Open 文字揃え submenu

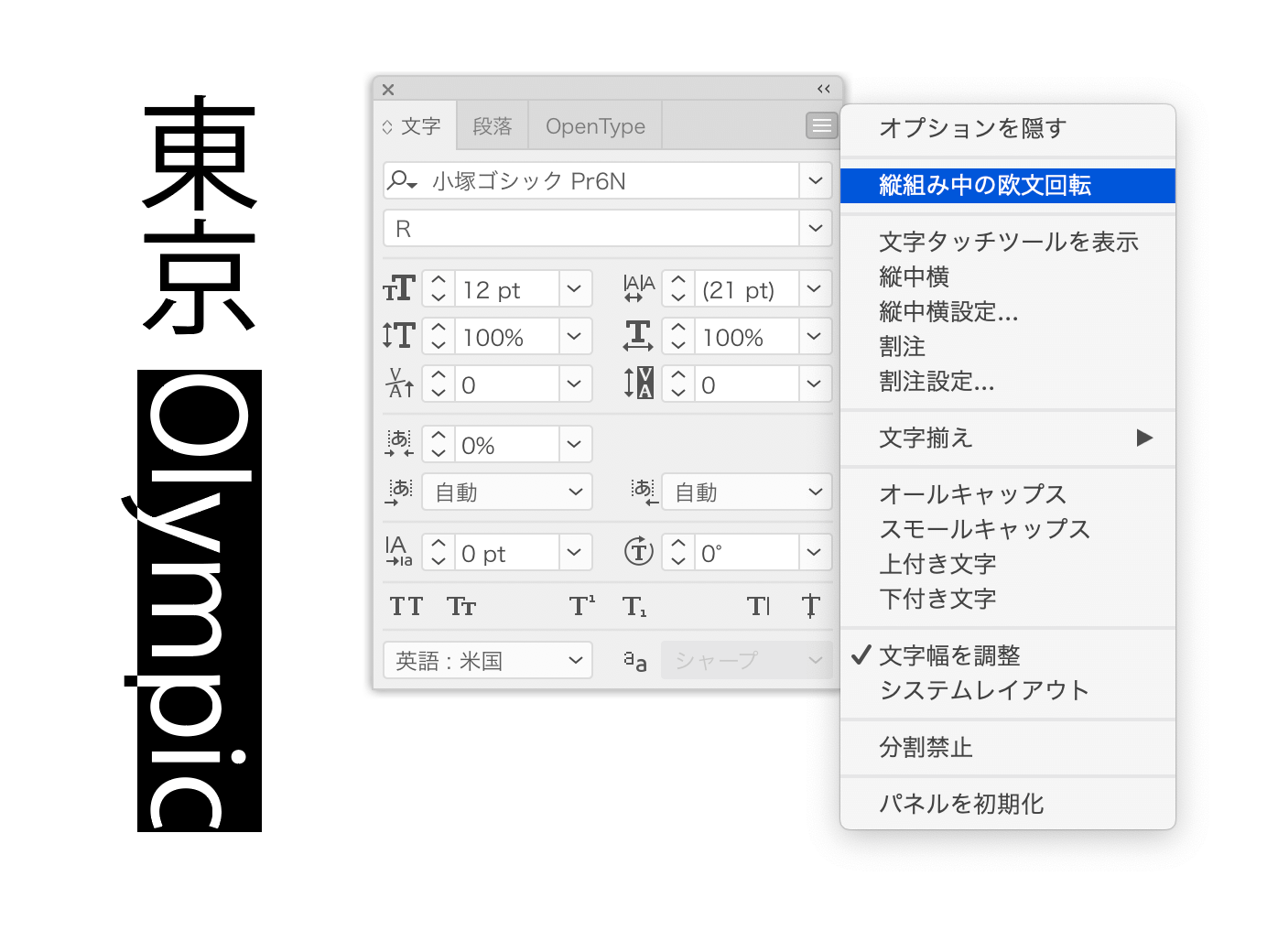tap(1008, 438)
